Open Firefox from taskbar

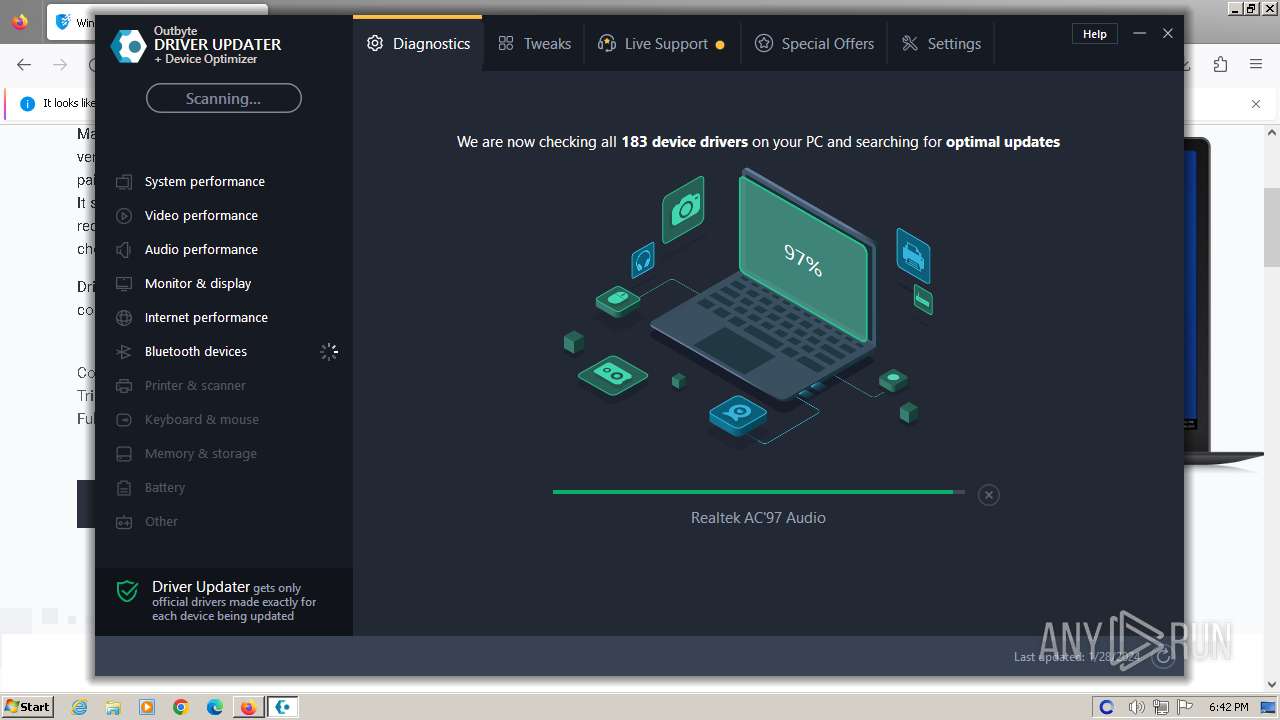click(248, 707)
